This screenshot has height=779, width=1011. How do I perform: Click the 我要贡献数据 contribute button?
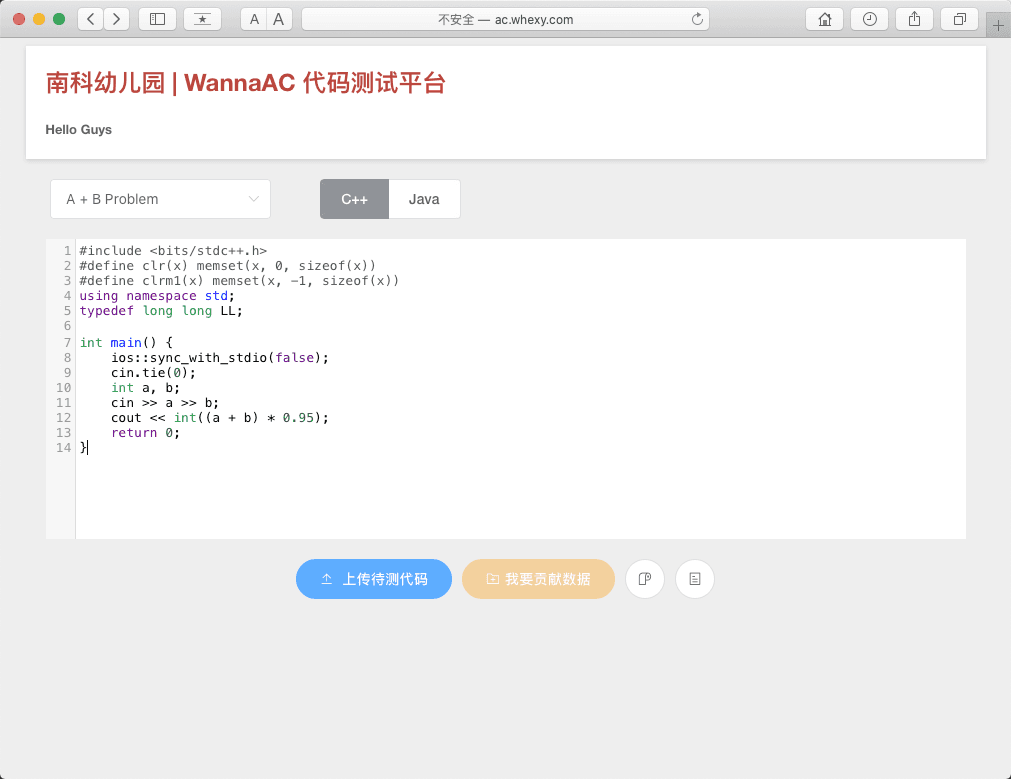pos(538,579)
